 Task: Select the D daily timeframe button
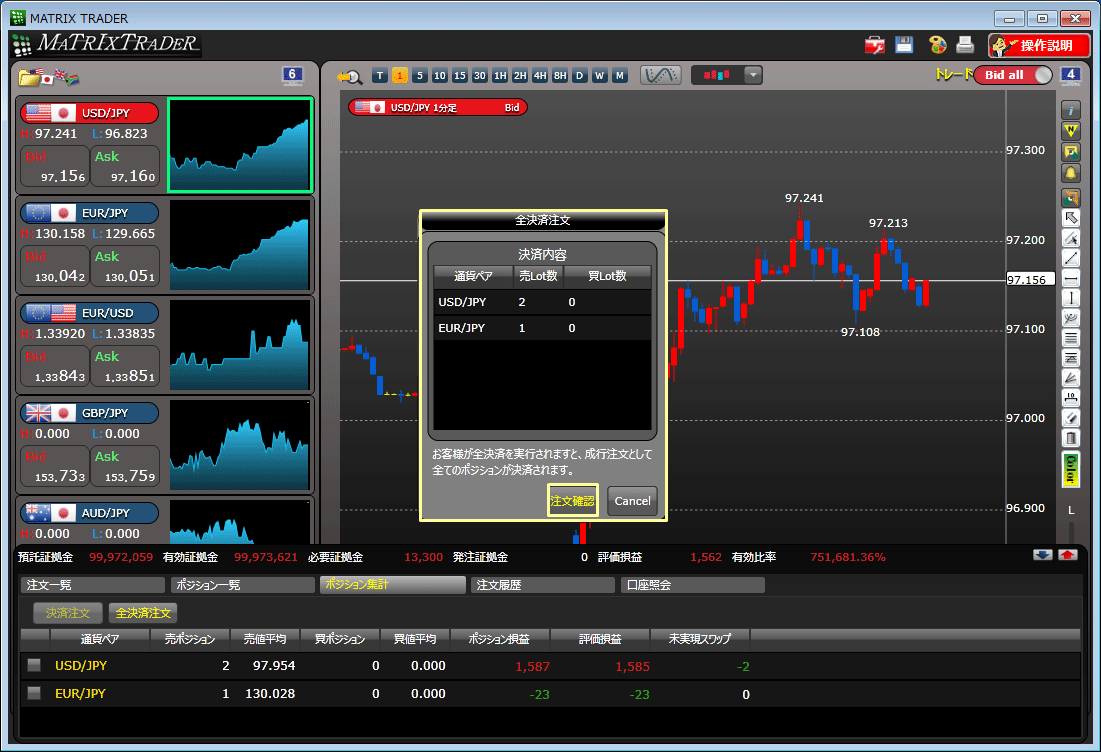[x=579, y=75]
